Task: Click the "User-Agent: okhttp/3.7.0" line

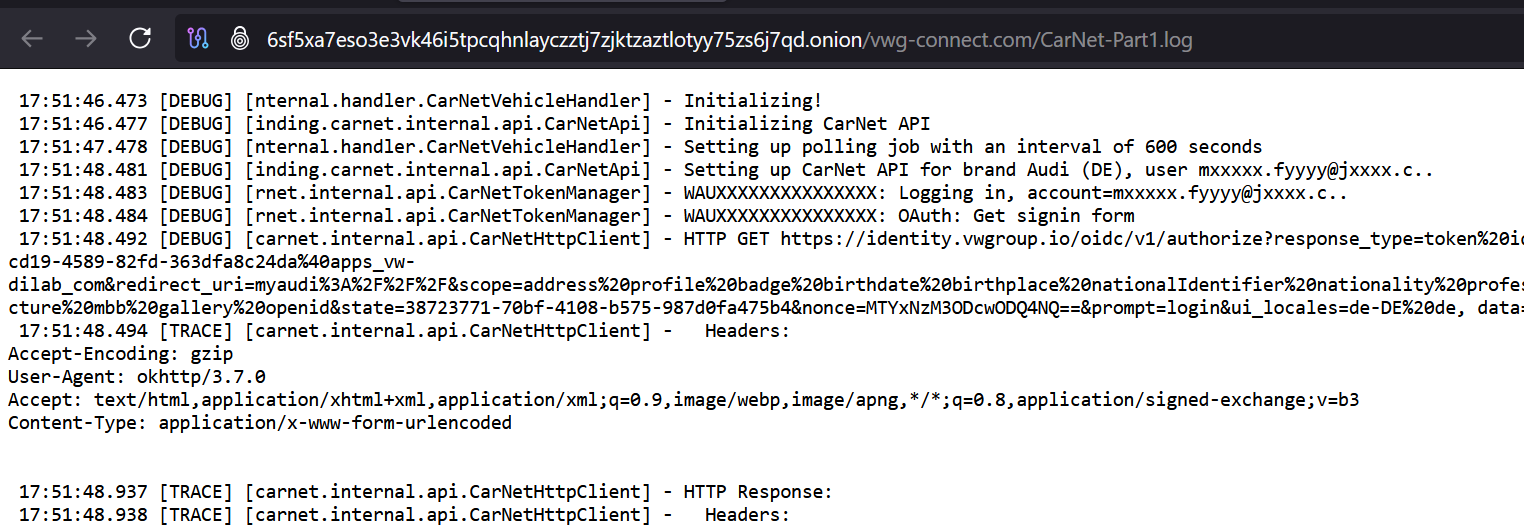Action: click(136, 376)
